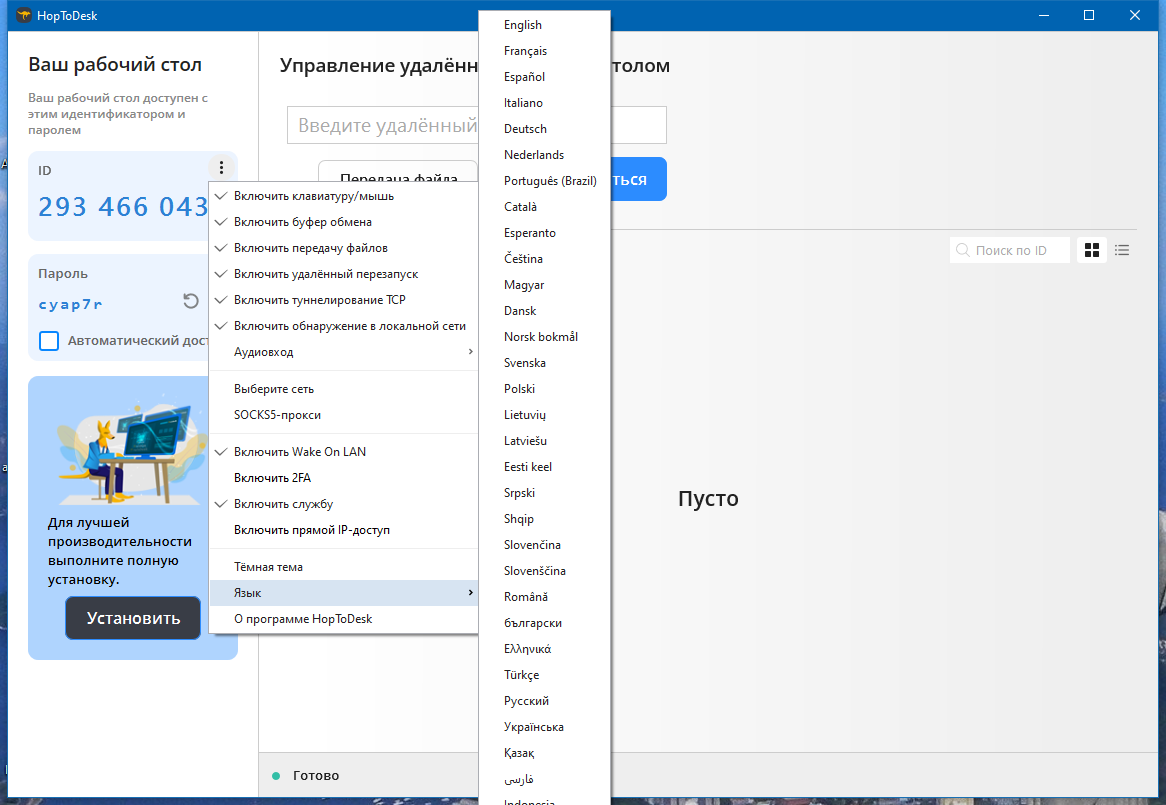The width and height of the screenshot is (1166, 805).
Task: Select Čeština language
Action: (544, 259)
